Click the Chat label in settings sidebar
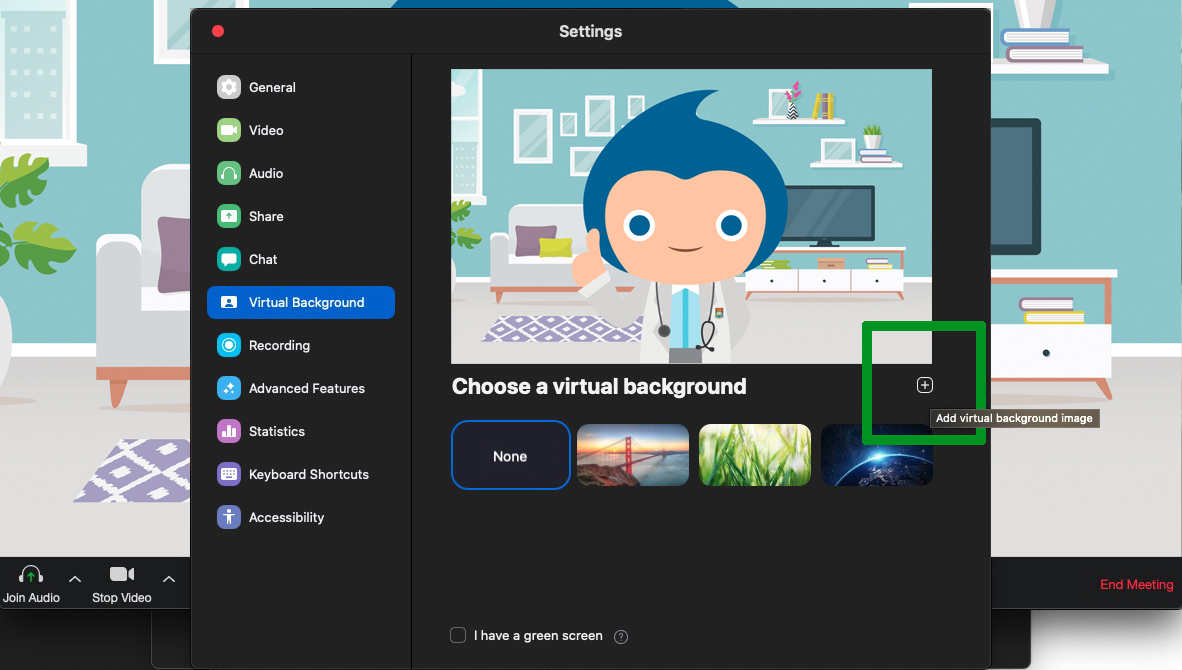Viewport: 1182px width, 670px height. click(x=263, y=259)
